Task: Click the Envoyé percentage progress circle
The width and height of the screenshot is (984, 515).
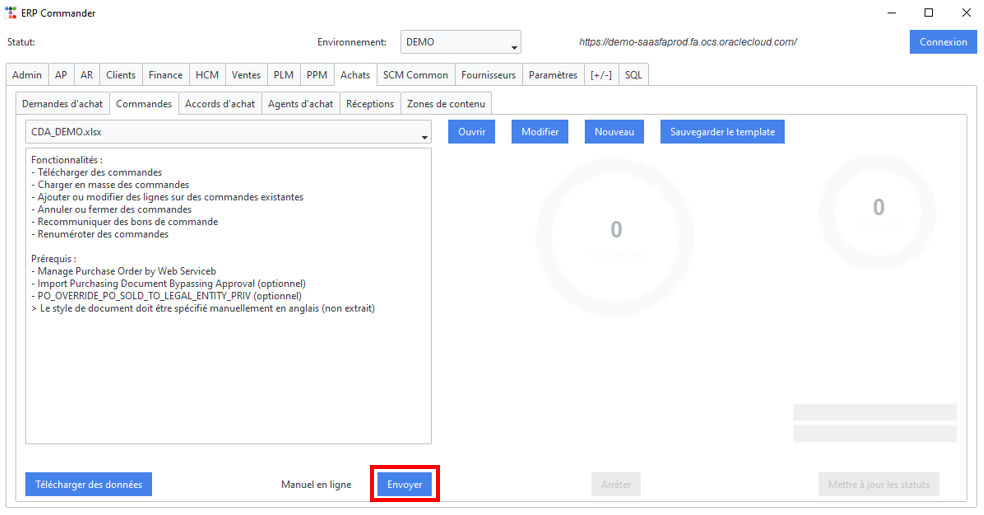Action: pos(616,236)
